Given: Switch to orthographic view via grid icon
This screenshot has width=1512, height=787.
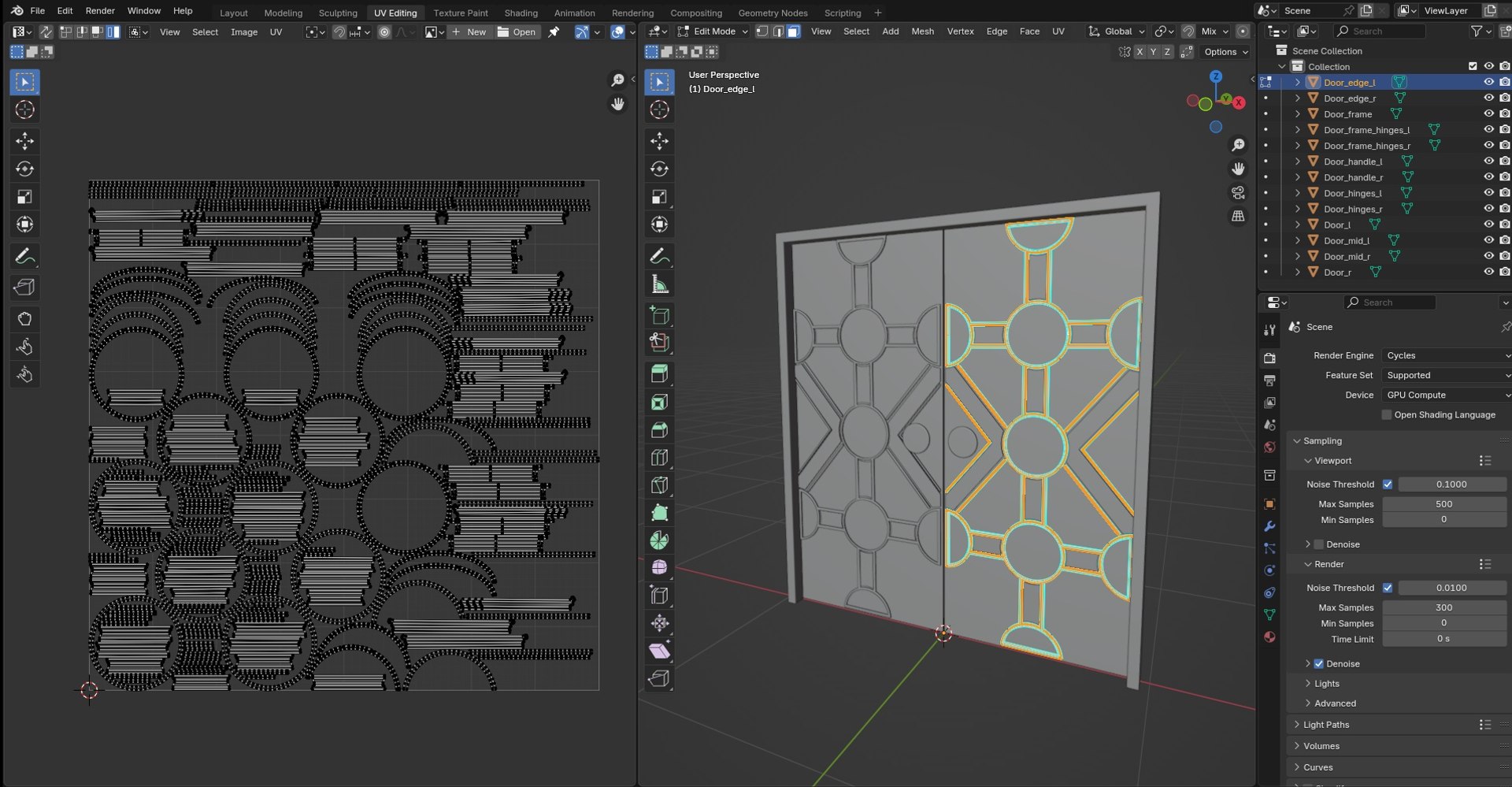Looking at the screenshot, I should [1238, 216].
